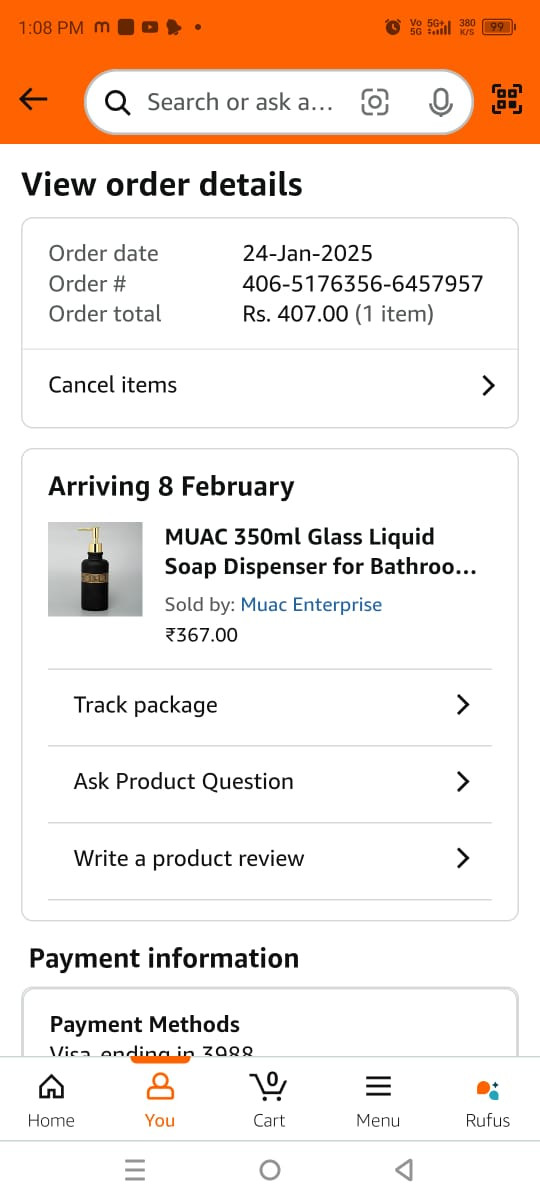Tap the soap dispenser product thumbnail
The height and width of the screenshot is (1200, 540).
[95, 569]
